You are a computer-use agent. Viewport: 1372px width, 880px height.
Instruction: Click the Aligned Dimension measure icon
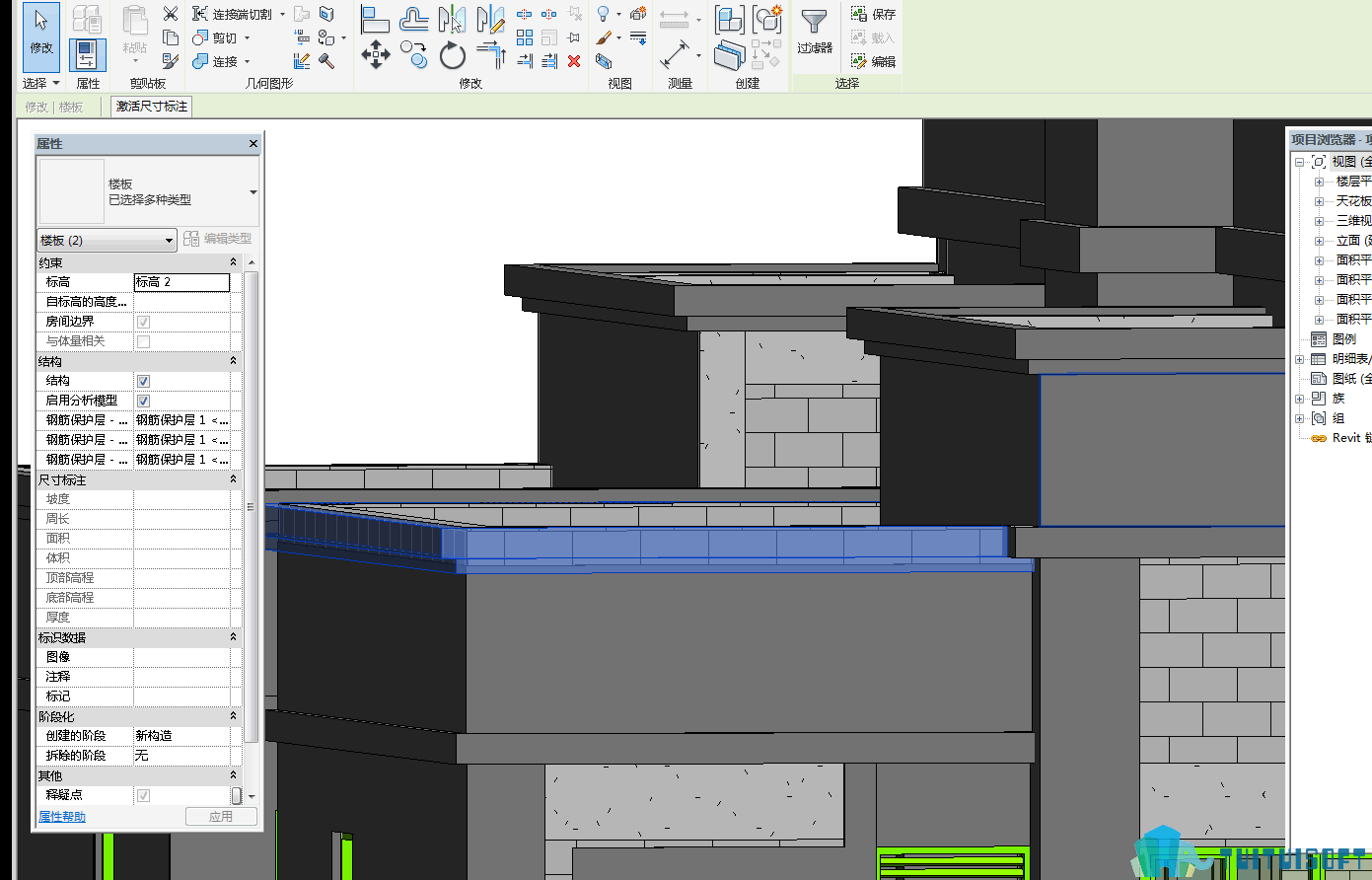[x=676, y=54]
